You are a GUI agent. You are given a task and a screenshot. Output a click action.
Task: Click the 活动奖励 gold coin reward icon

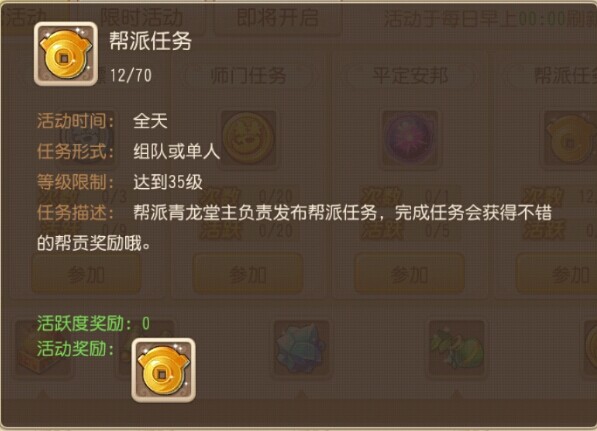click(x=163, y=370)
